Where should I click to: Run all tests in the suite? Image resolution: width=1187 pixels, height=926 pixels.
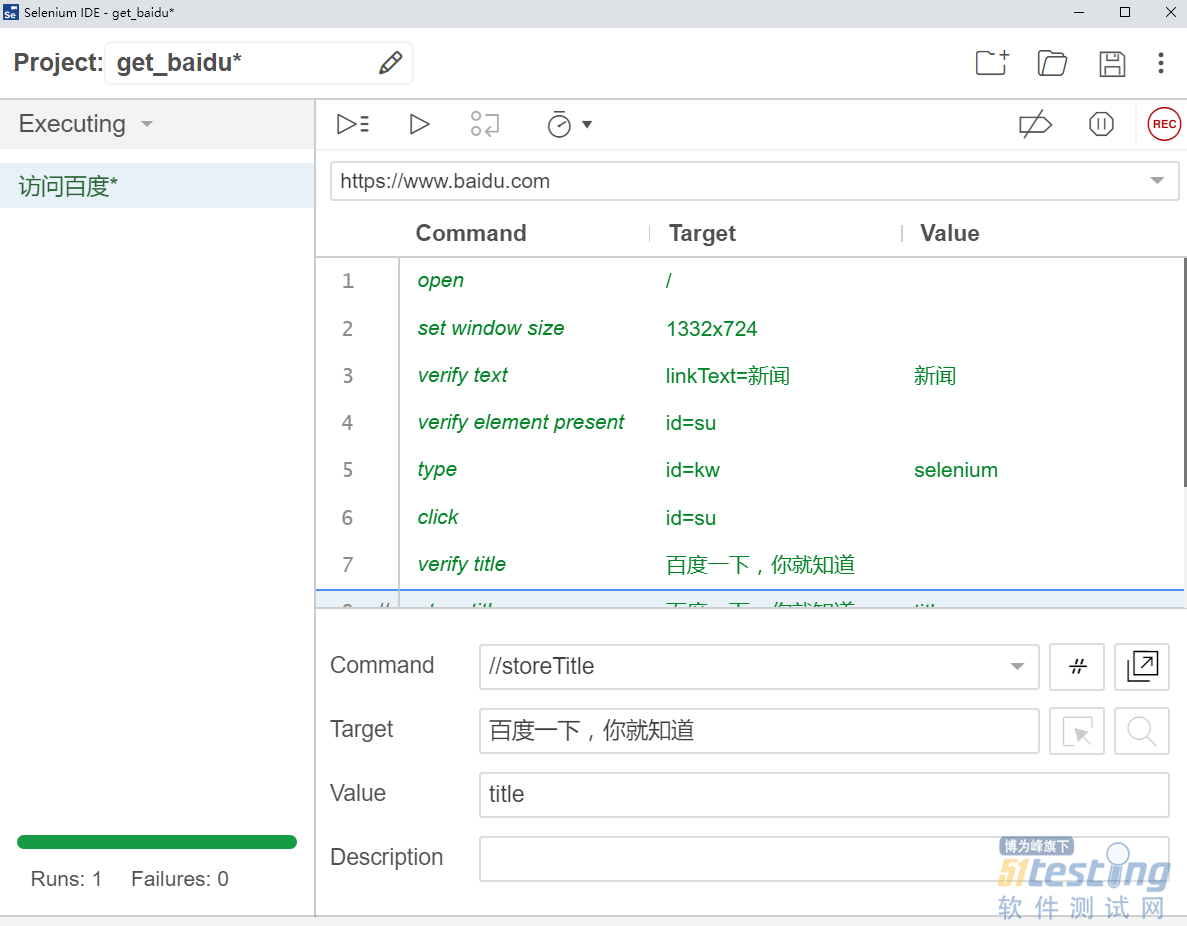(x=353, y=123)
